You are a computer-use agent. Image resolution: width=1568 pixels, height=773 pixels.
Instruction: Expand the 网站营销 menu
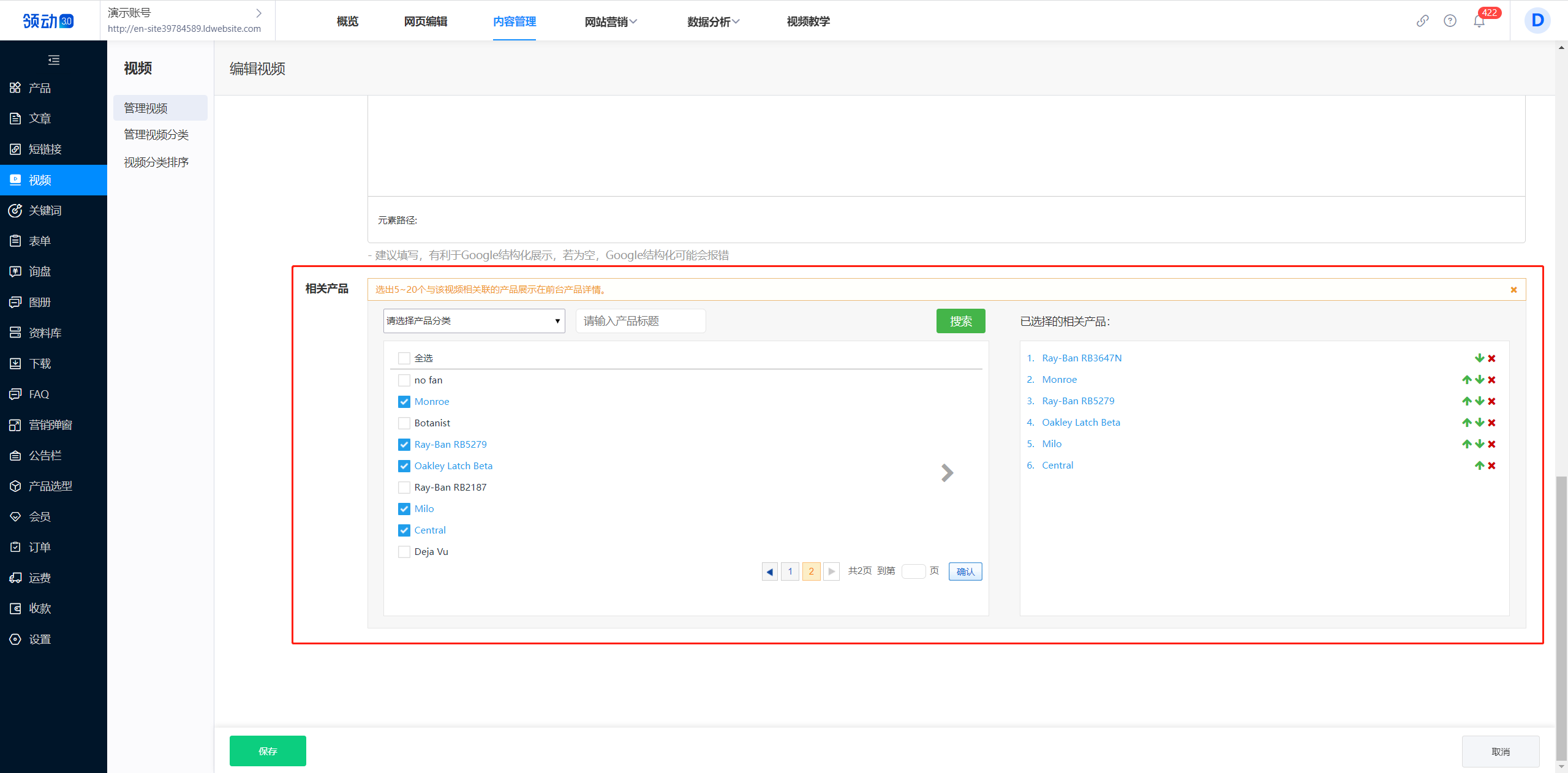[x=610, y=21]
